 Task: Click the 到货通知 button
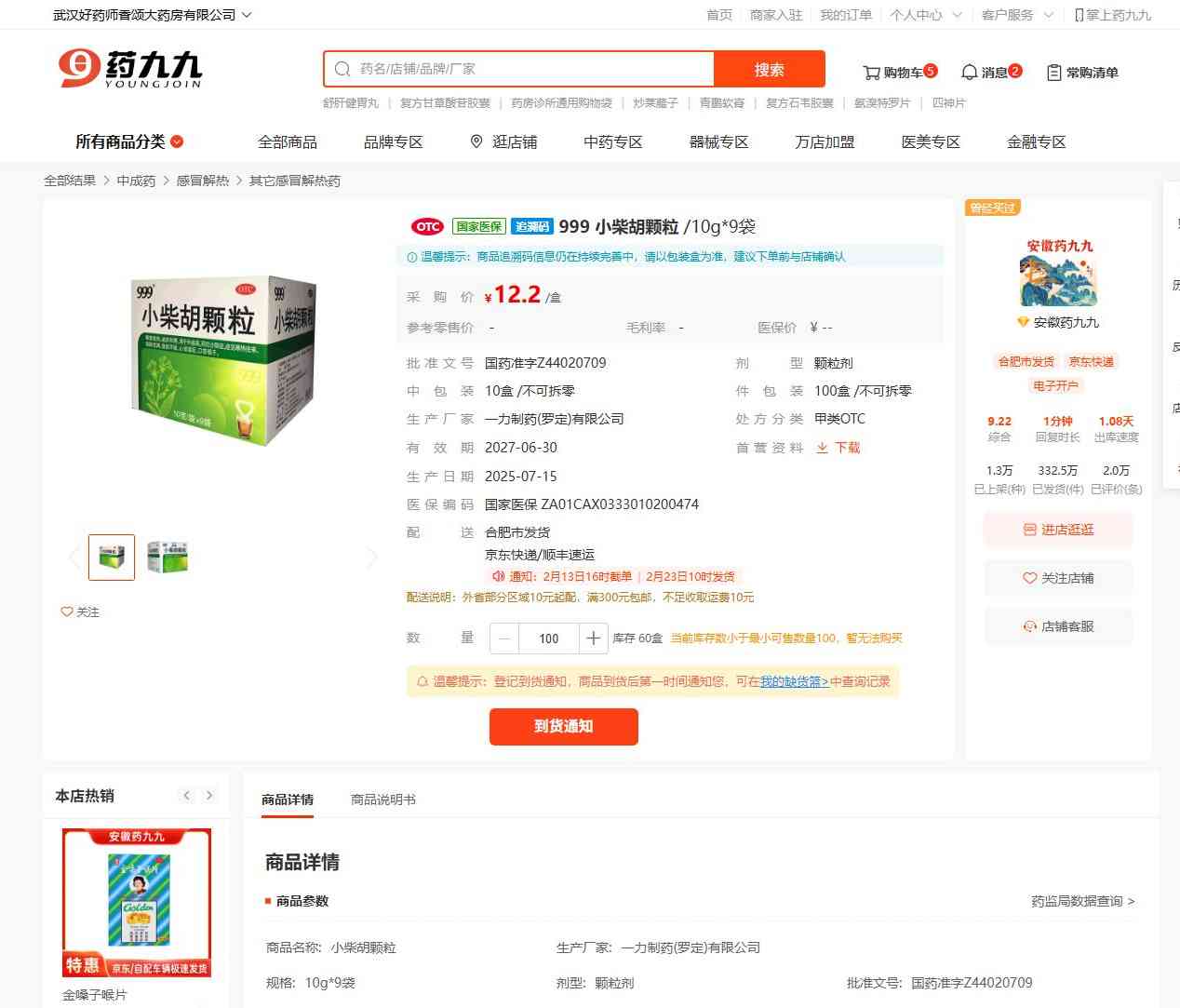click(564, 727)
